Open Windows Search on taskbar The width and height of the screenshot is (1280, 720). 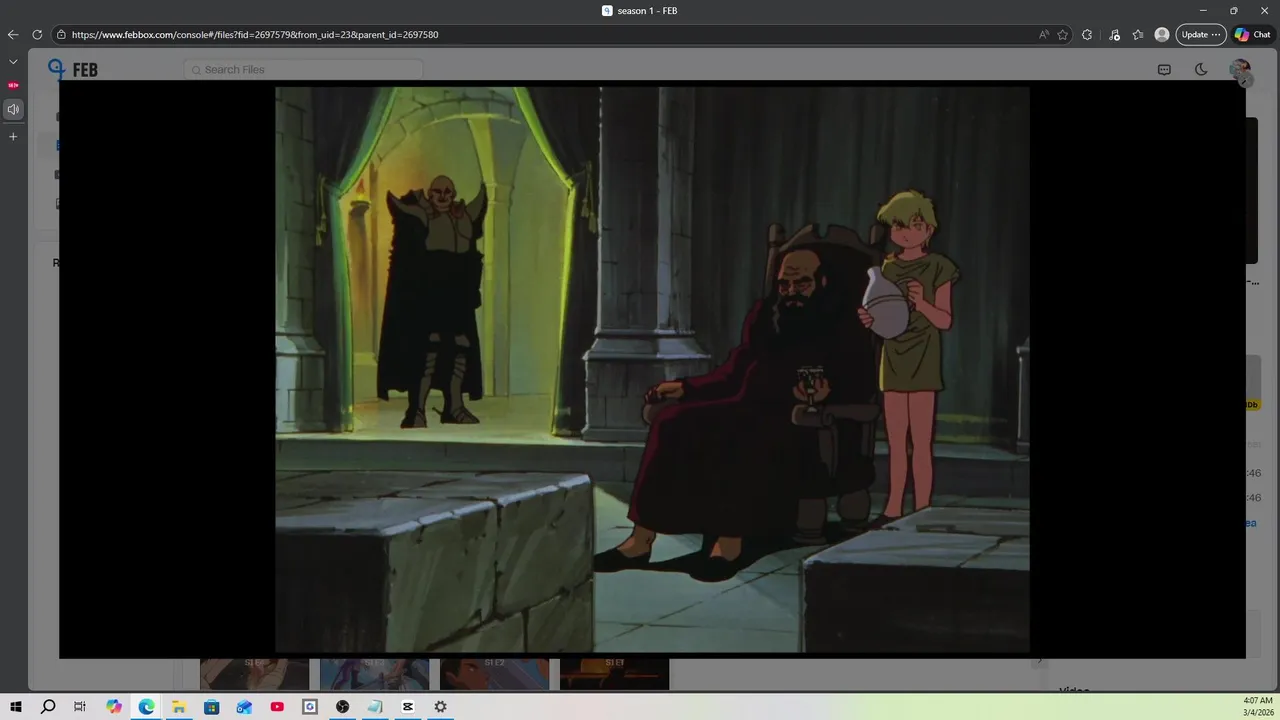point(48,707)
